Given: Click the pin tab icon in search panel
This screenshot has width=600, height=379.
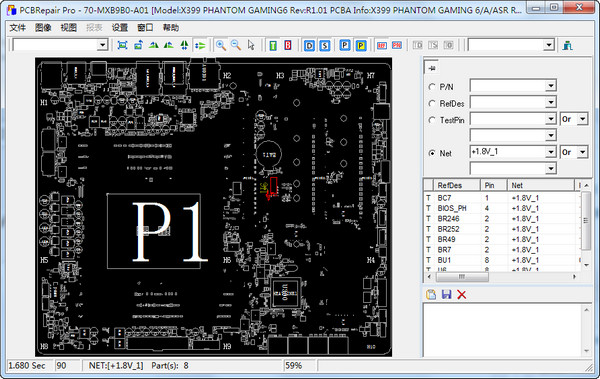Looking at the screenshot, I should (432, 68).
